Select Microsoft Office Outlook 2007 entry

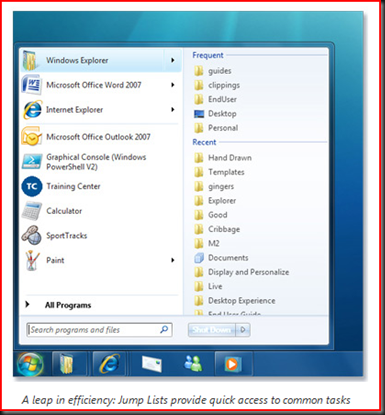pyautogui.click(x=100, y=137)
